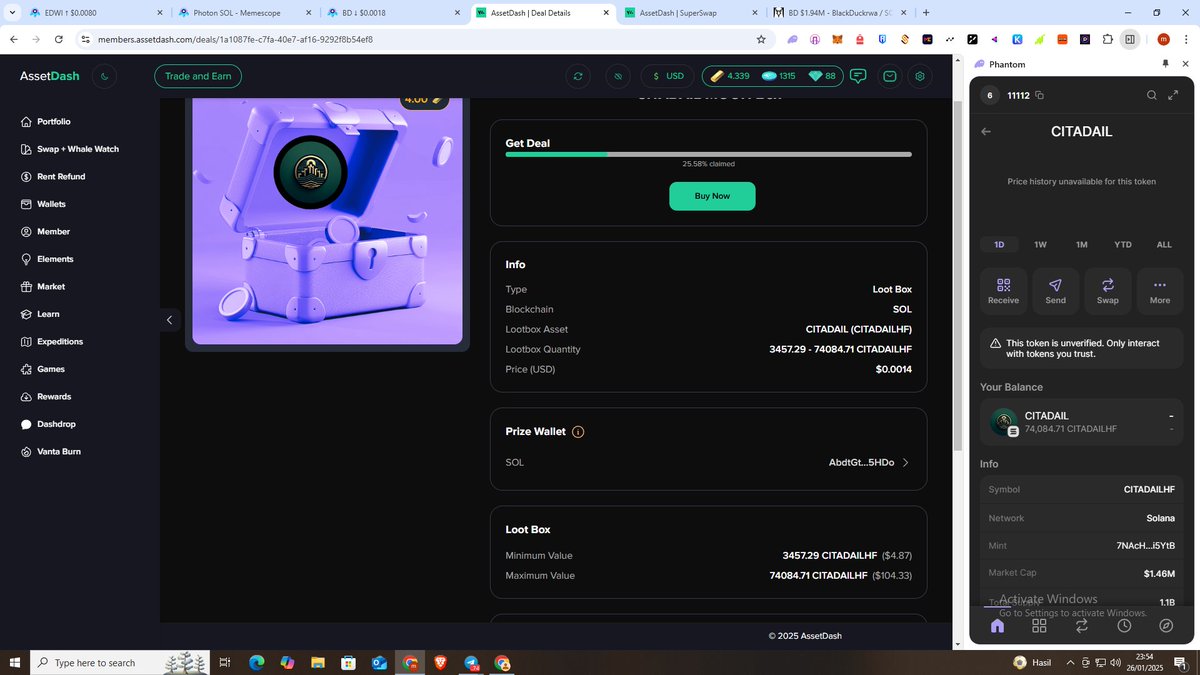Select YTD price range
1200x675 pixels.
(1123, 244)
